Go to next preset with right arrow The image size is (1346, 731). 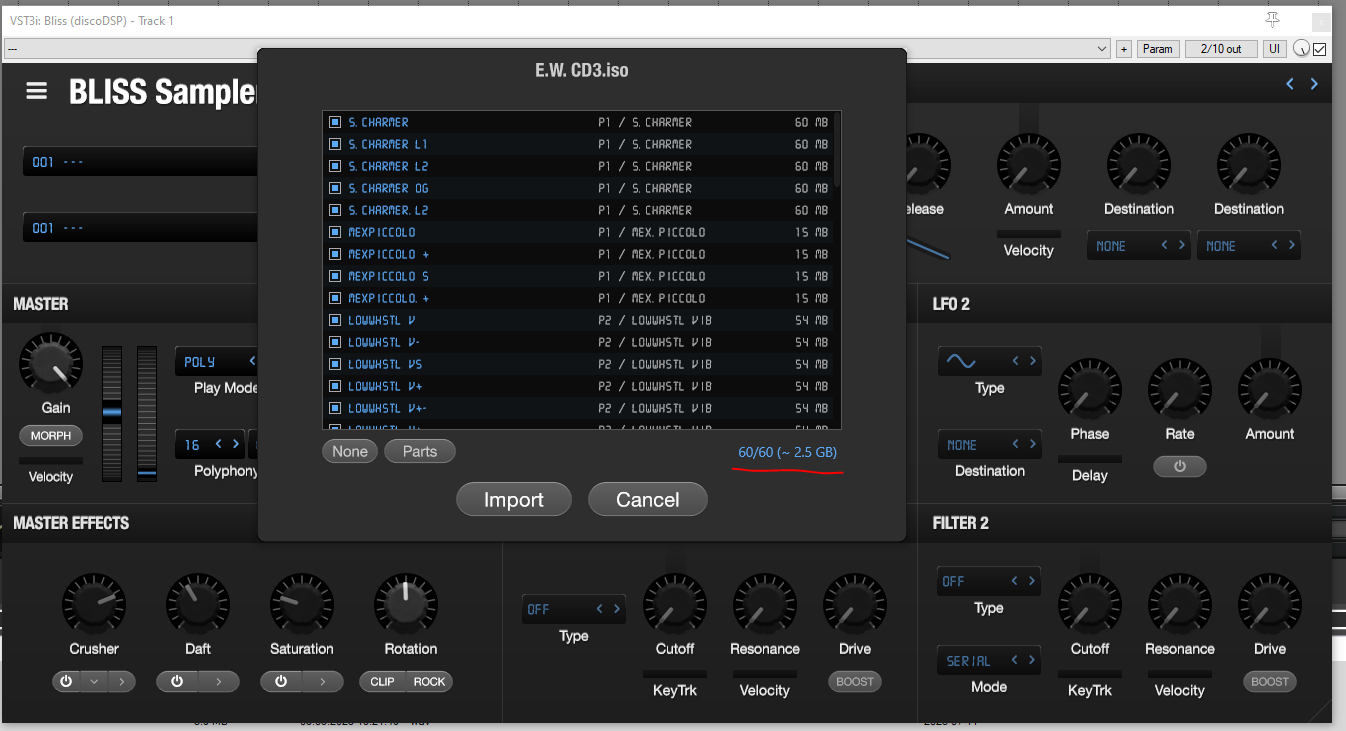pyautogui.click(x=1314, y=85)
